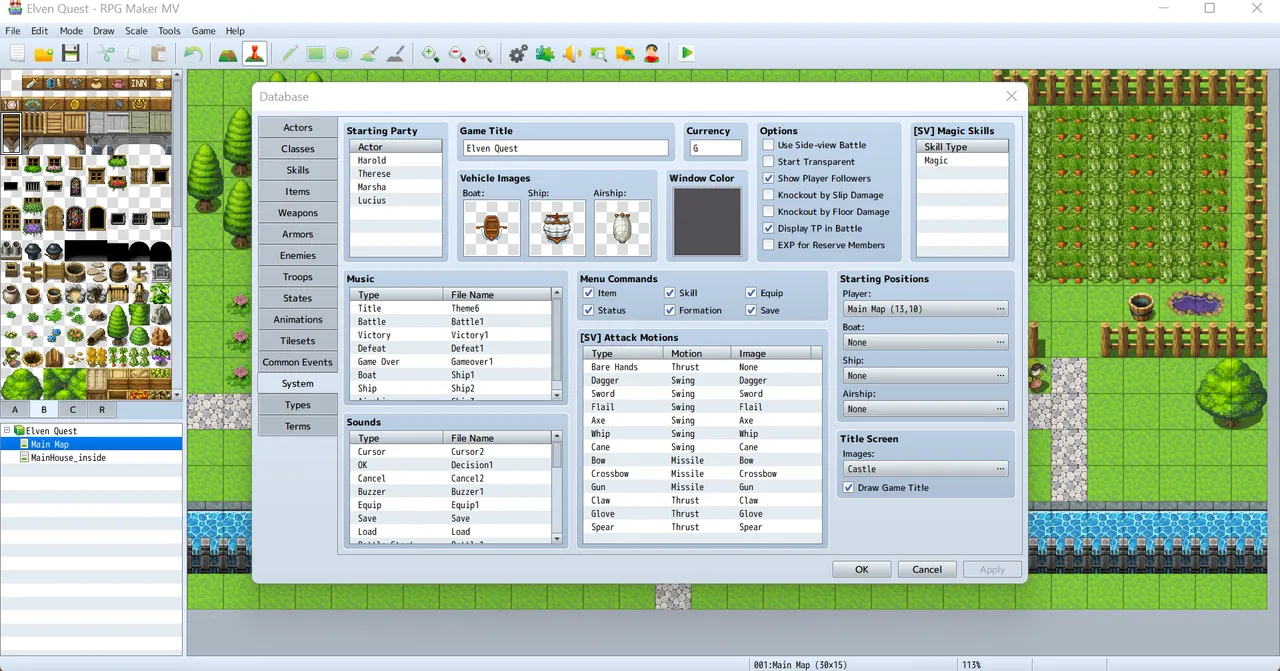Viewport: 1280px width, 671px height.
Task: Open the Character Generator icon
Action: click(652, 54)
